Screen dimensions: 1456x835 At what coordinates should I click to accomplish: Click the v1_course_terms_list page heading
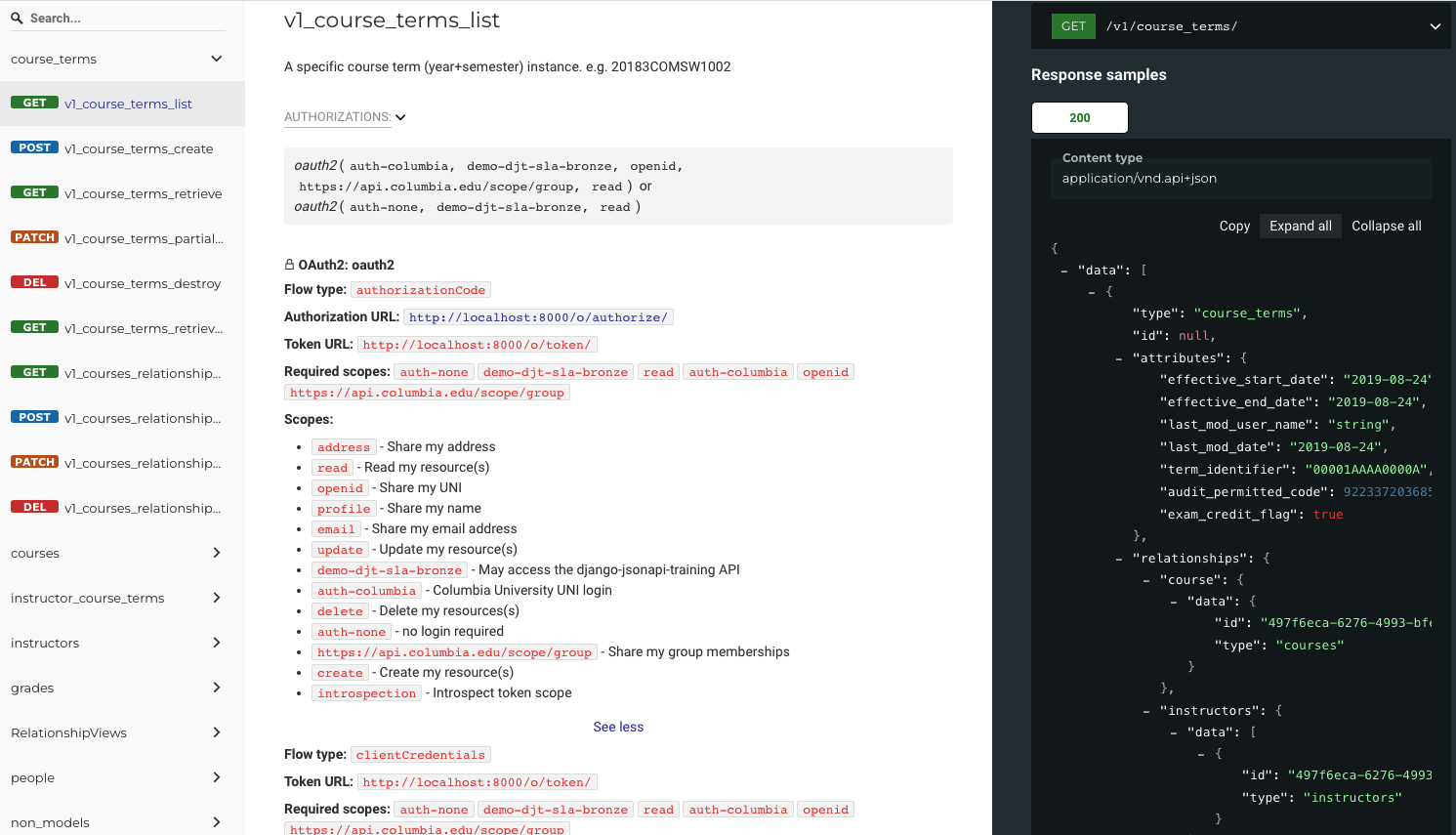tap(392, 21)
